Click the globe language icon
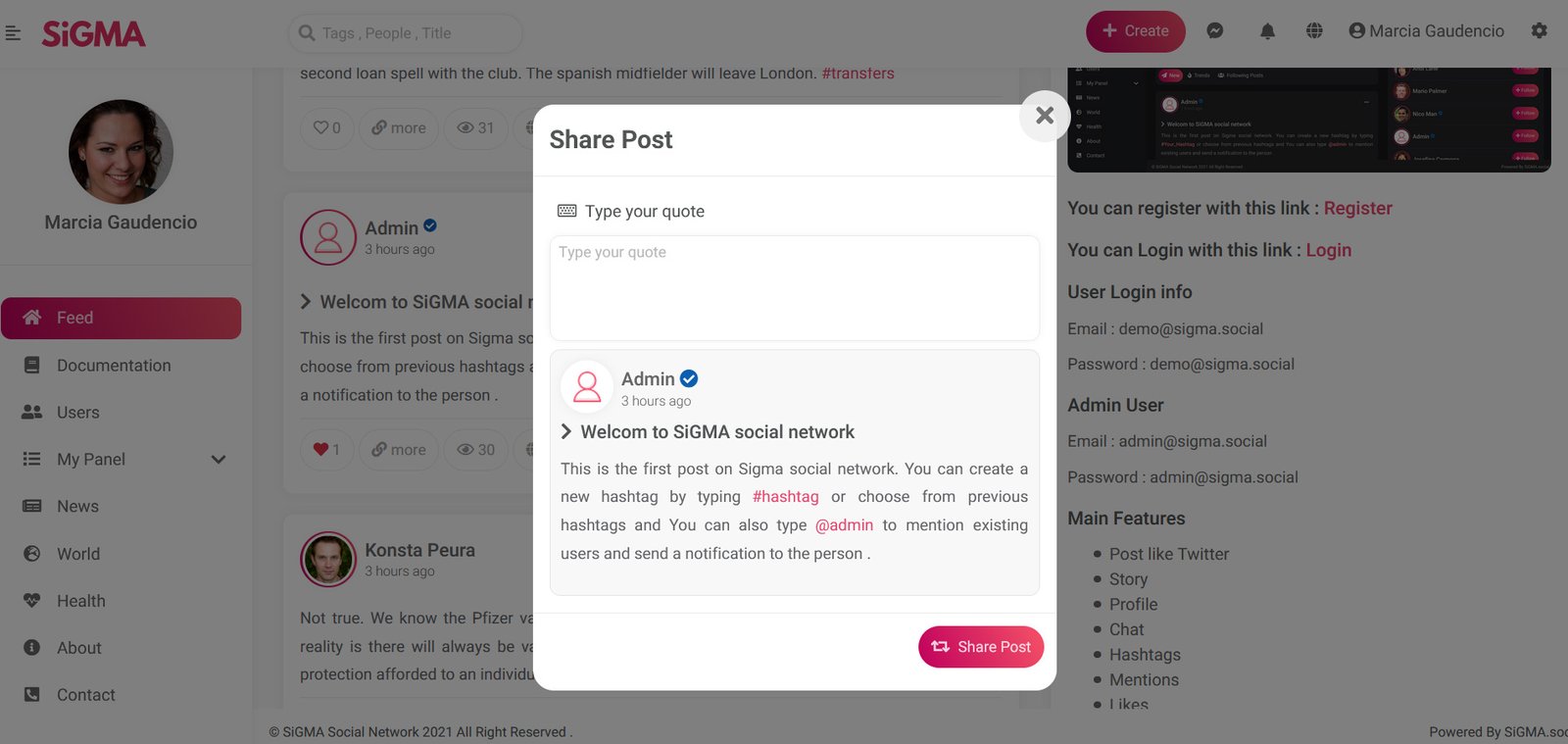This screenshot has width=1568, height=744. (1314, 31)
